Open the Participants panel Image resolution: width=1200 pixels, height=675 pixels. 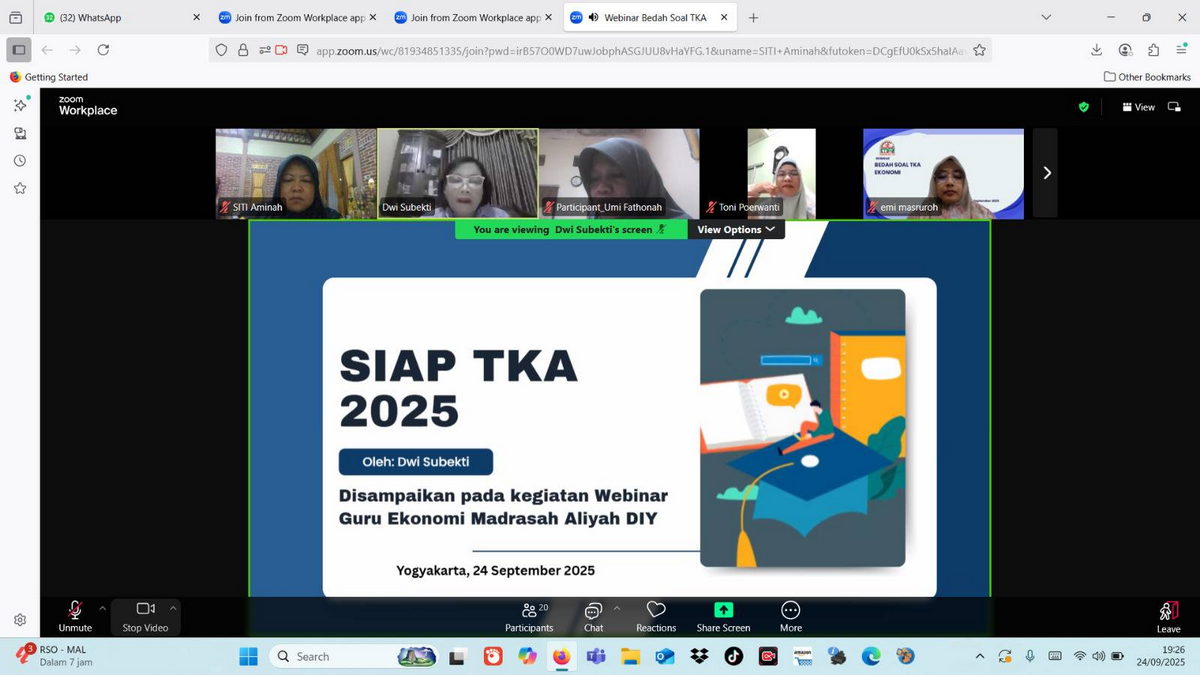coord(529,616)
